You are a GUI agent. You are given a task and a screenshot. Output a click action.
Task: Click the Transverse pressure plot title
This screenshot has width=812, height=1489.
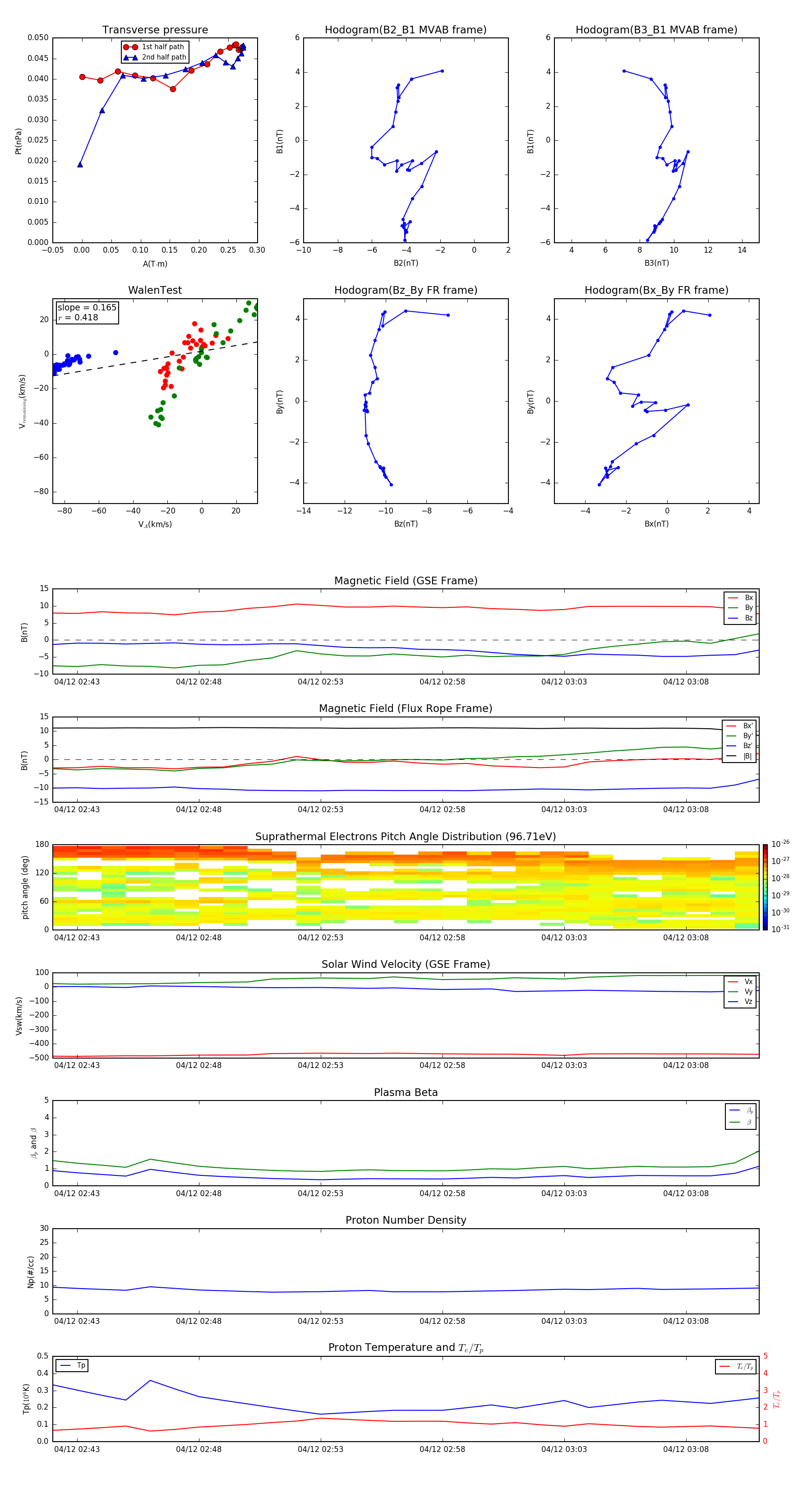pos(155,30)
